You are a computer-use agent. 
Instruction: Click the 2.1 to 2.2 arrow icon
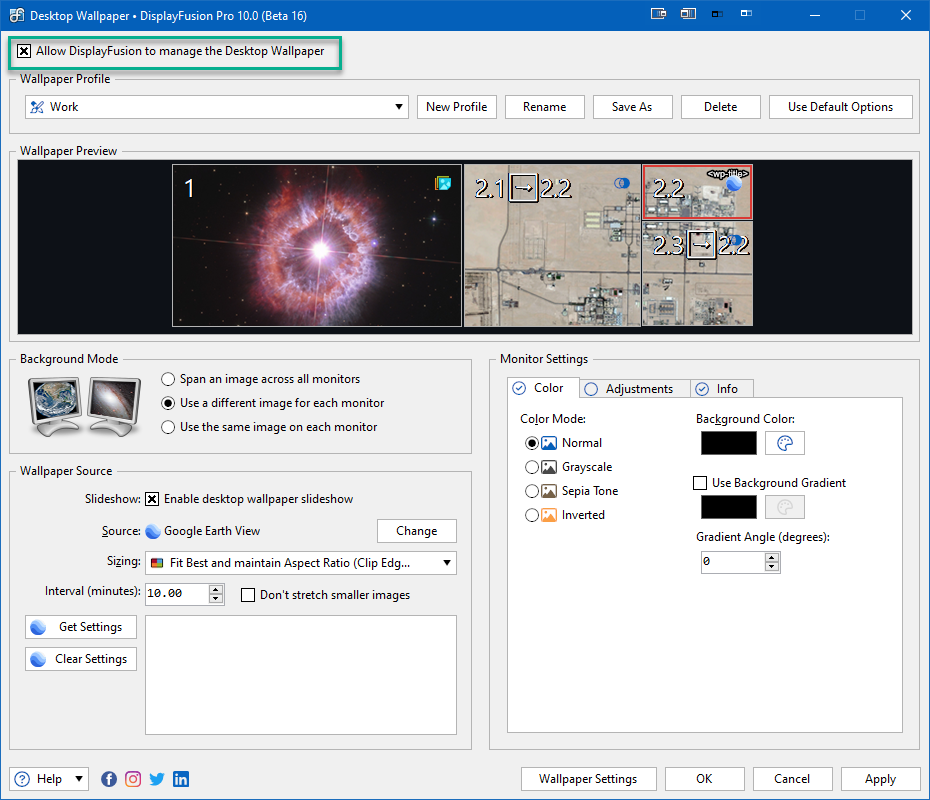coord(524,188)
